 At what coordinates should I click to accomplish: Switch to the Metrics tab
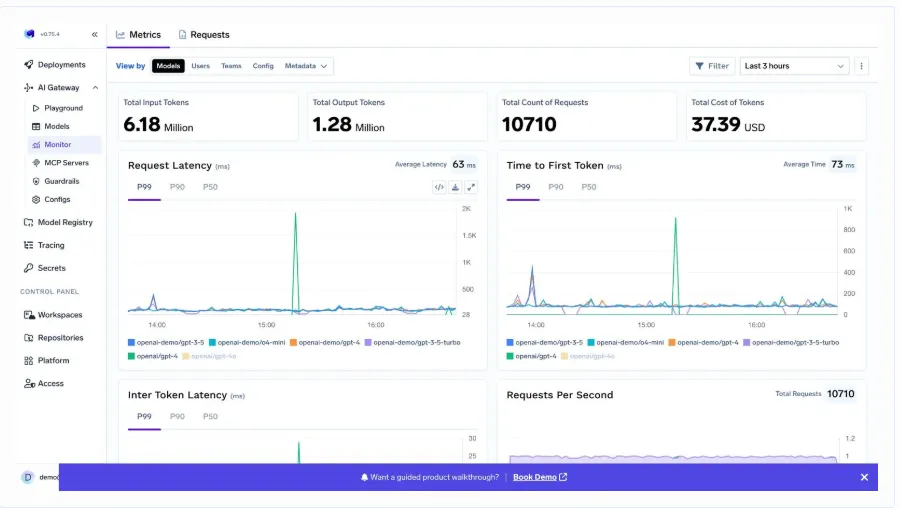coord(138,35)
